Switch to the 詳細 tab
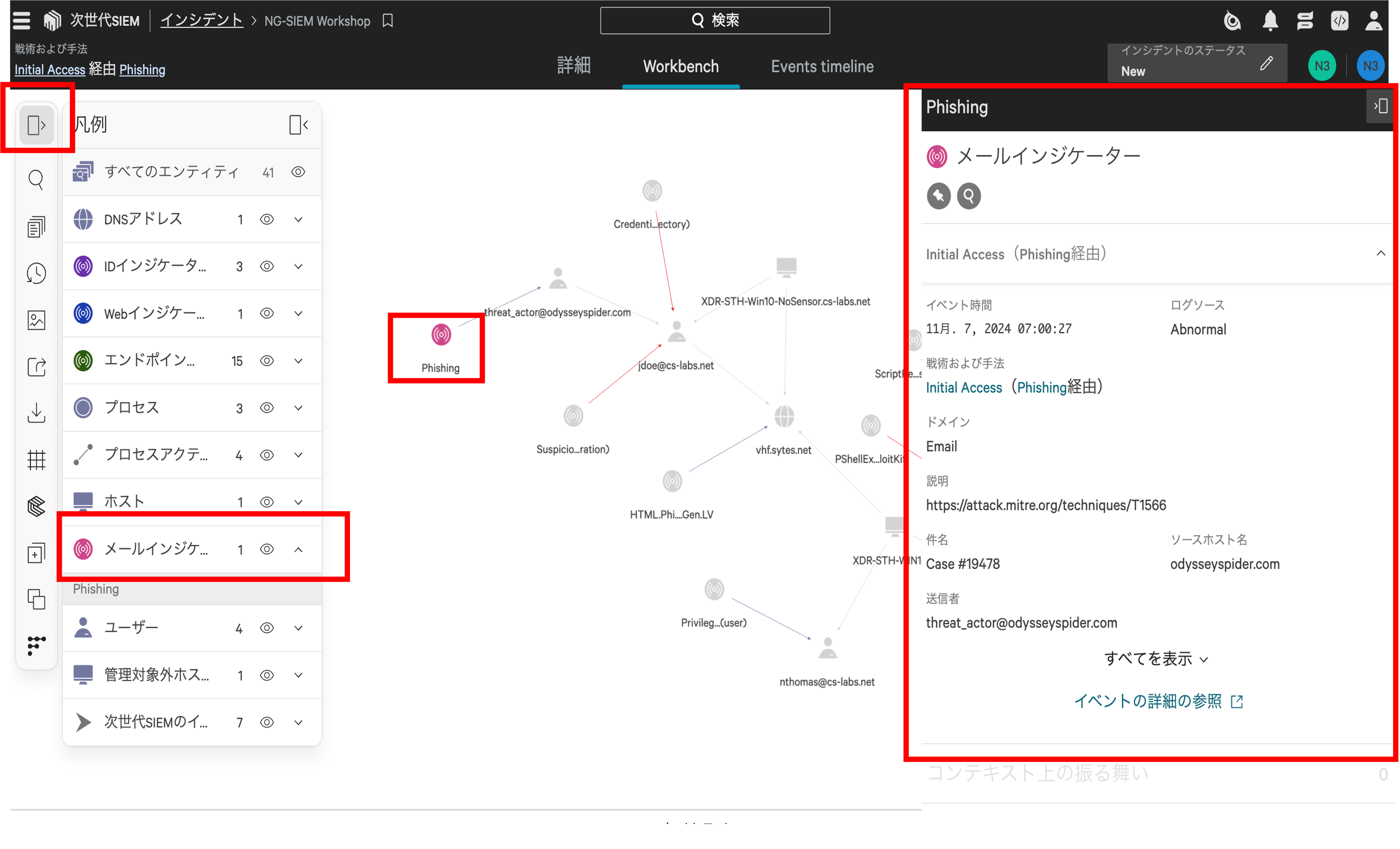The width and height of the screenshot is (1400, 849). (573, 66)
